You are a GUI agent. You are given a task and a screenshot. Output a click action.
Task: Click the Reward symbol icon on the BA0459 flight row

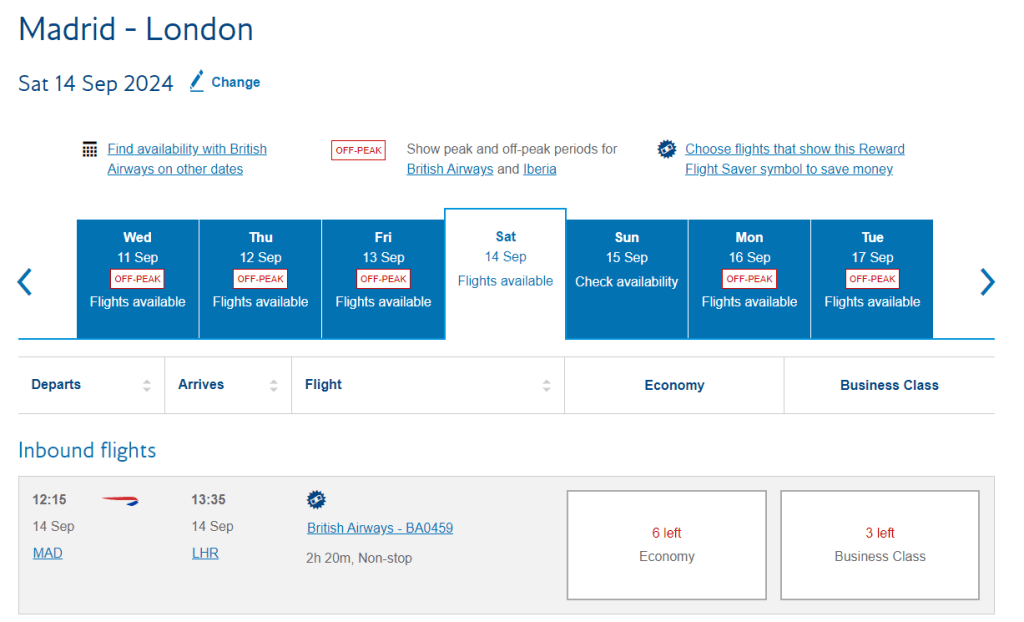(x=316, y=499)
